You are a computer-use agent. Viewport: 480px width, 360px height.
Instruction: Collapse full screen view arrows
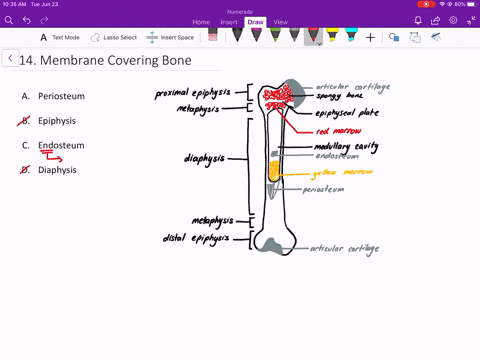pos(471,21)
